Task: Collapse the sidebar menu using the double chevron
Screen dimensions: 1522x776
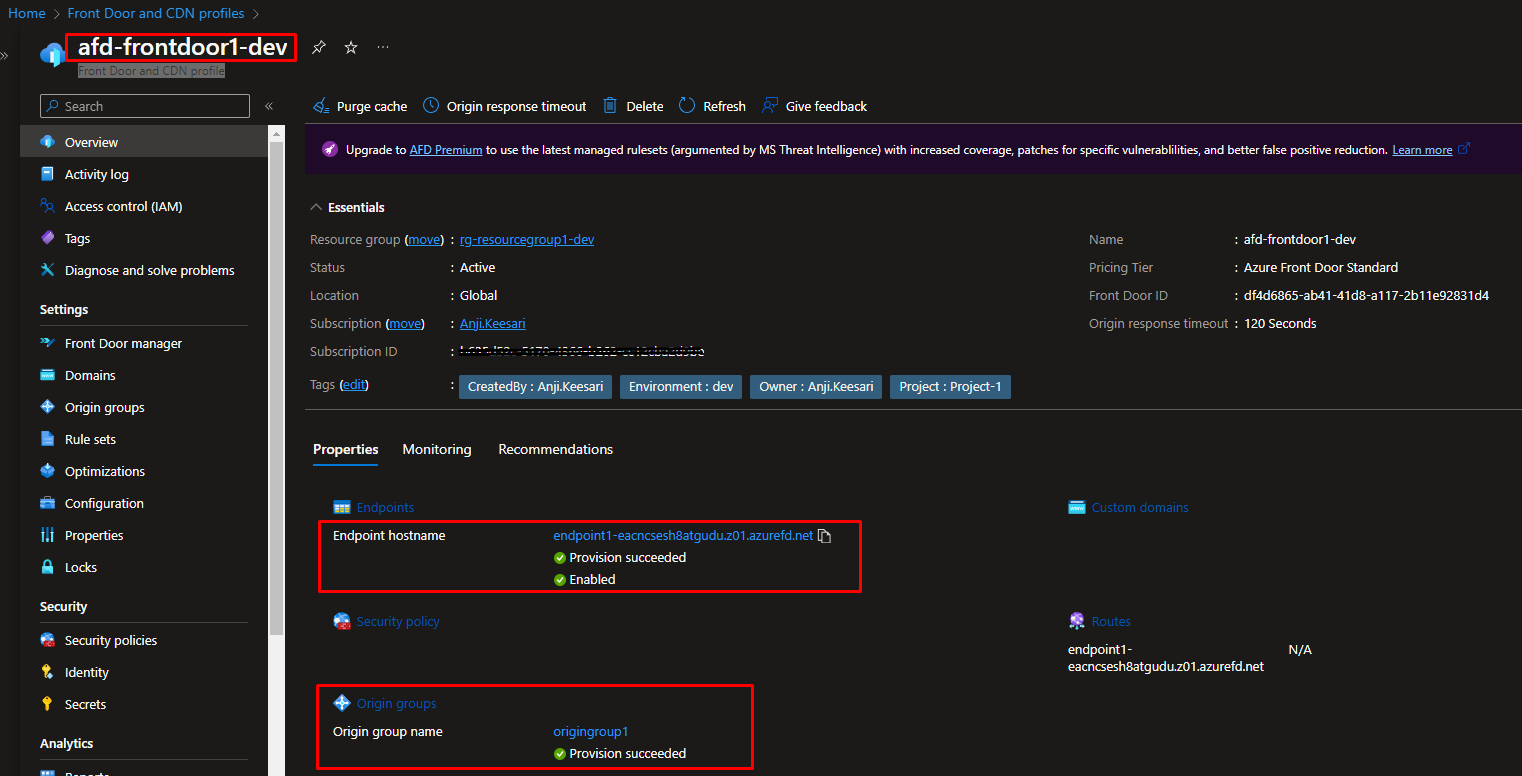Action: [268, 106]
